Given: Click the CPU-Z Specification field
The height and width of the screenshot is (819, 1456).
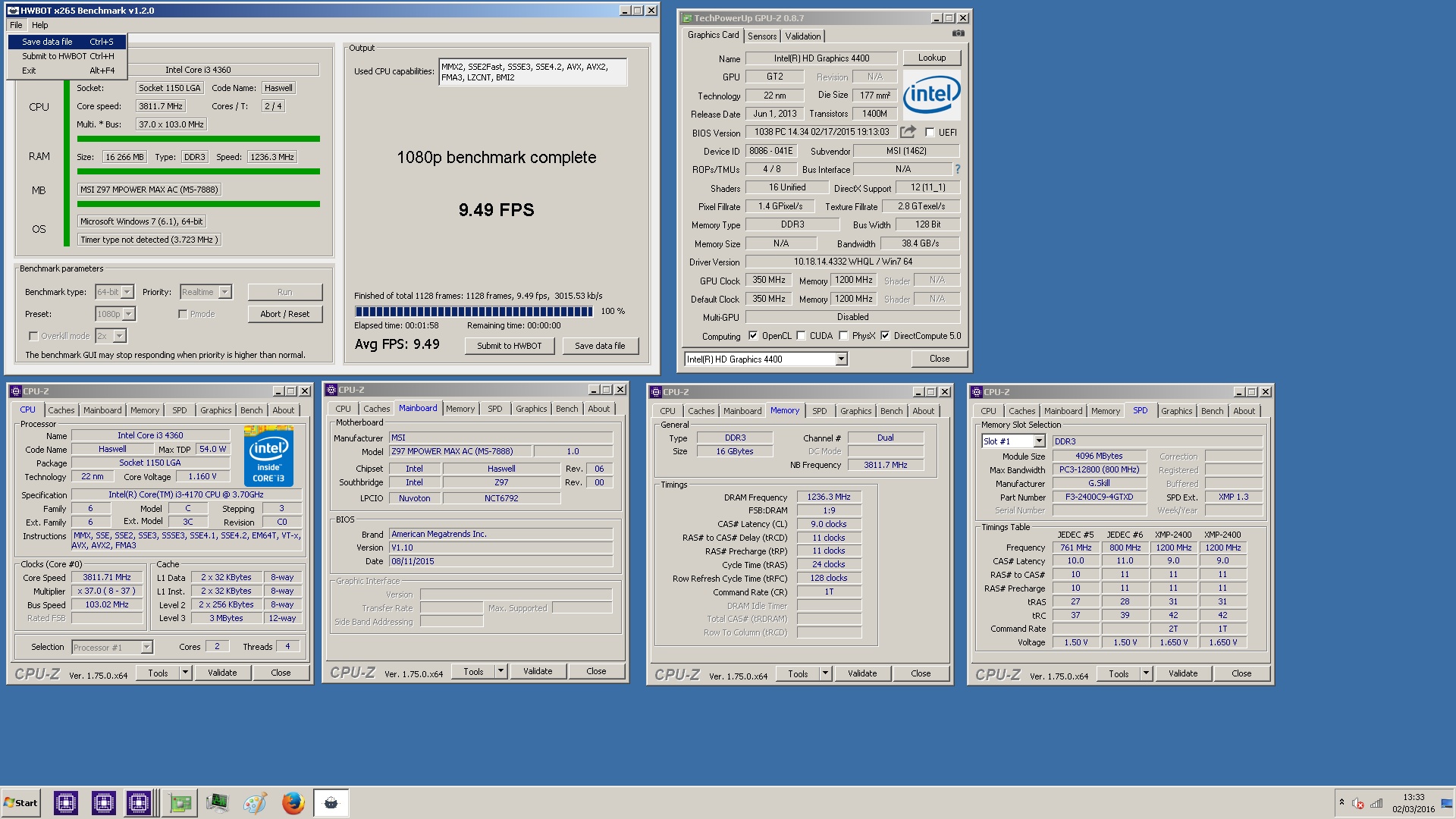Looking at the screenshot, I should tap(187, 494).
